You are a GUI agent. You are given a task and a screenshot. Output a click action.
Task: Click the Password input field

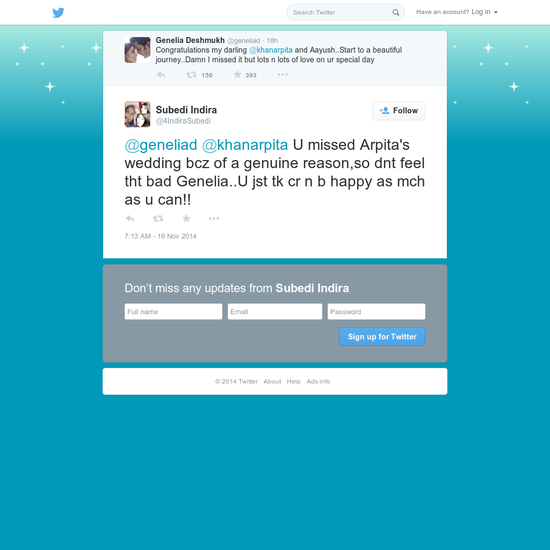pos(376,311)
